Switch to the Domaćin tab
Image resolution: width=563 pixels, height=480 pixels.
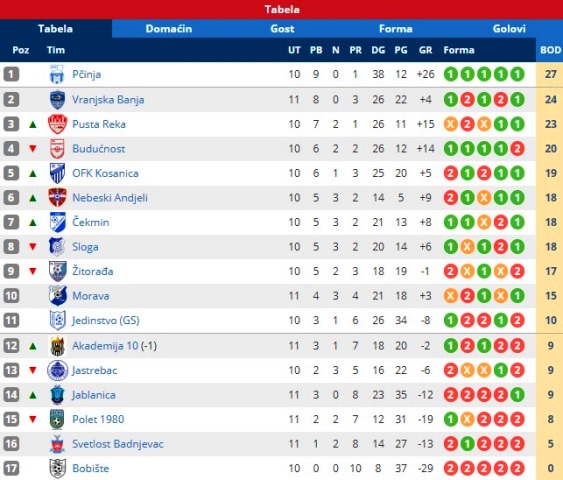(169, 29)
